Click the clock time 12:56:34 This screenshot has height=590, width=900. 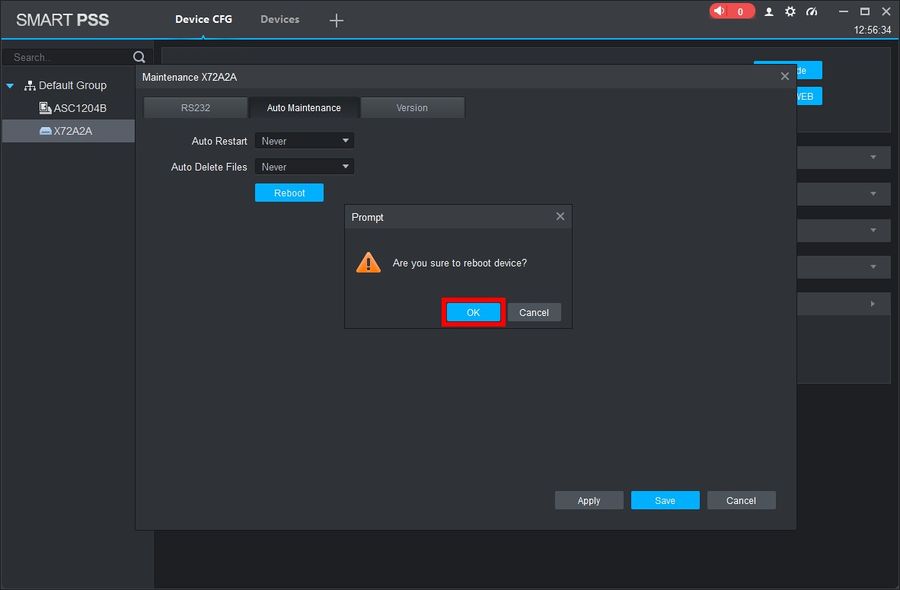872,30
